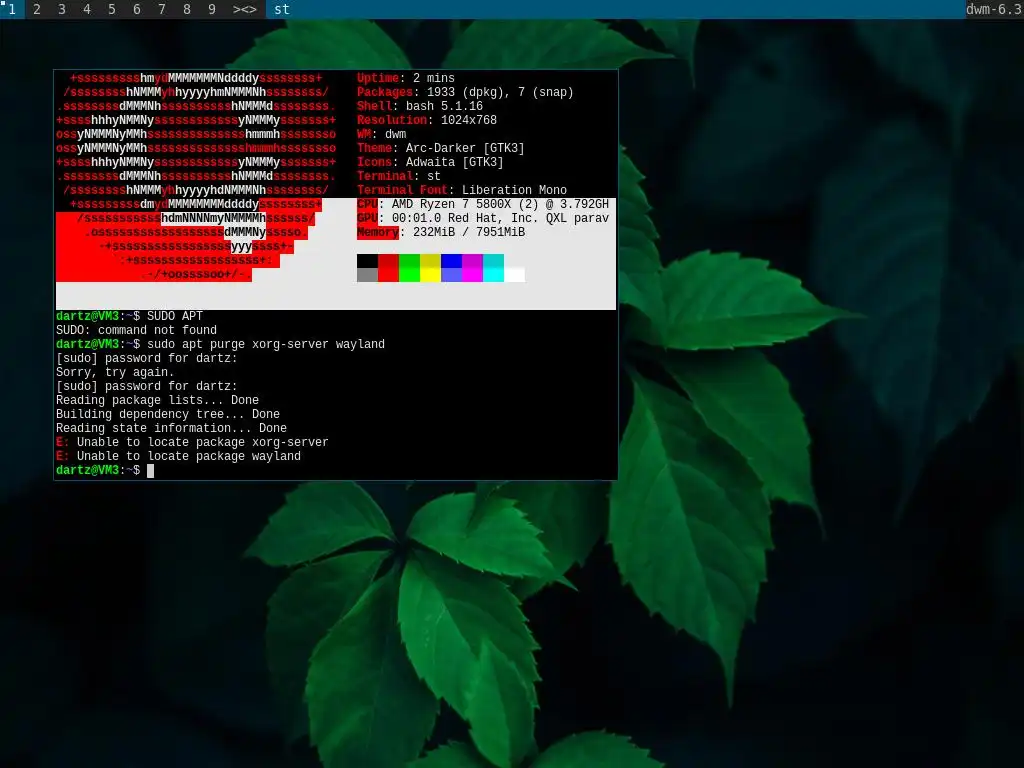Image resolution: width=1024 pixels, height=768 pixels.
Task: Switch to dwm tag 4
Action: 87,9
